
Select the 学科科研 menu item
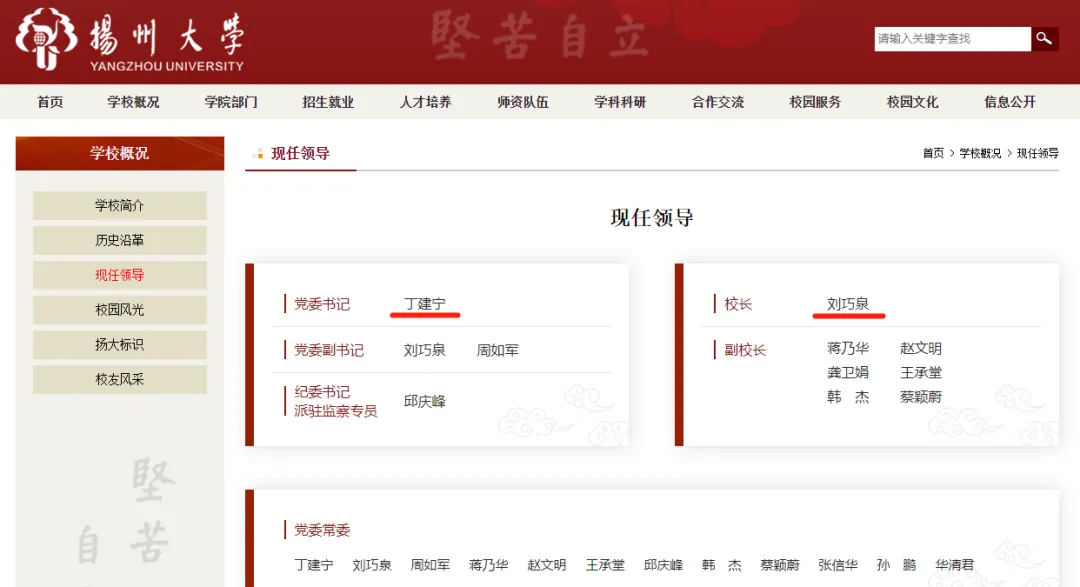click(620, 102)
